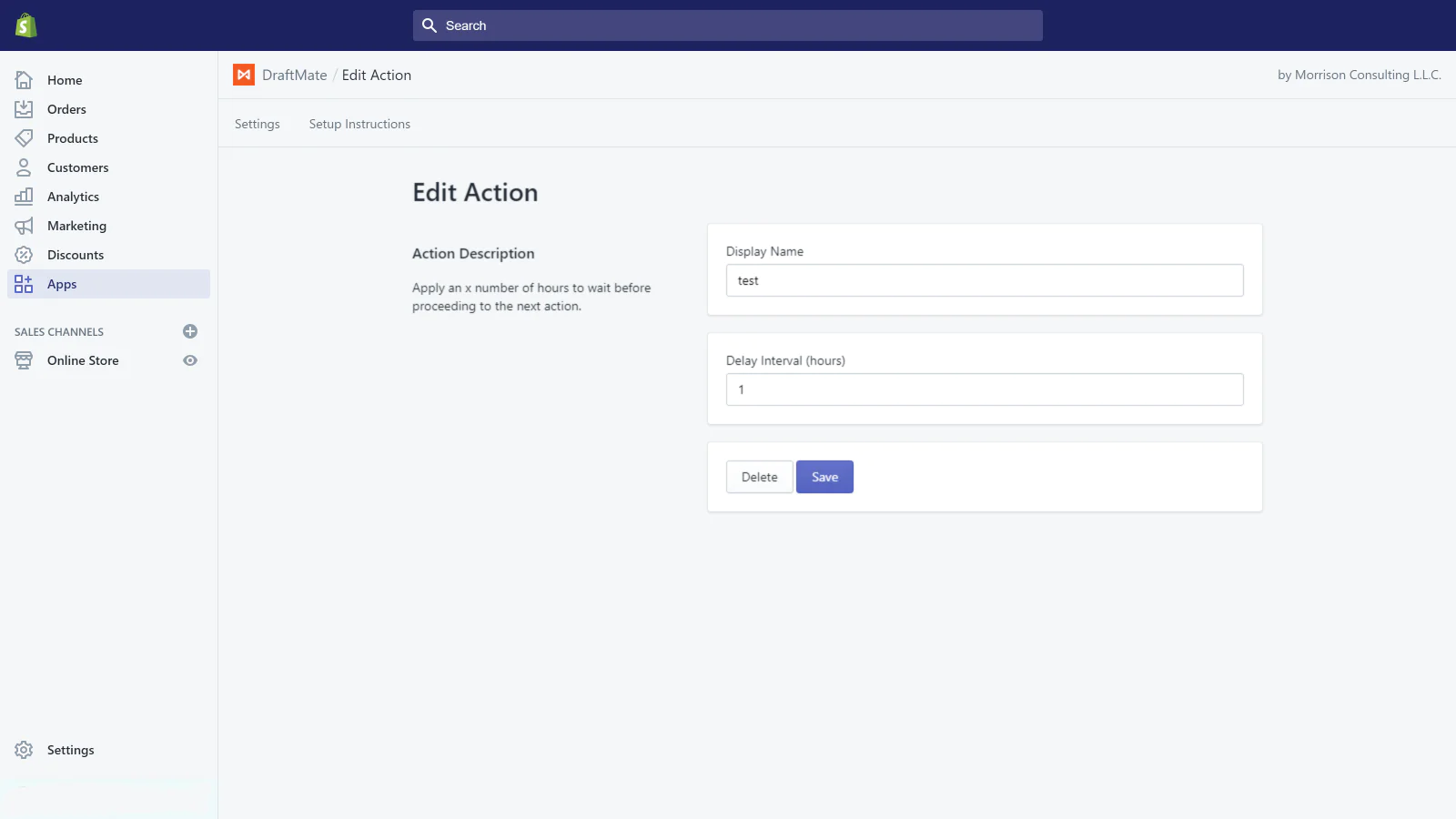
Task: Click the Save button
Action: click(824, 477)
